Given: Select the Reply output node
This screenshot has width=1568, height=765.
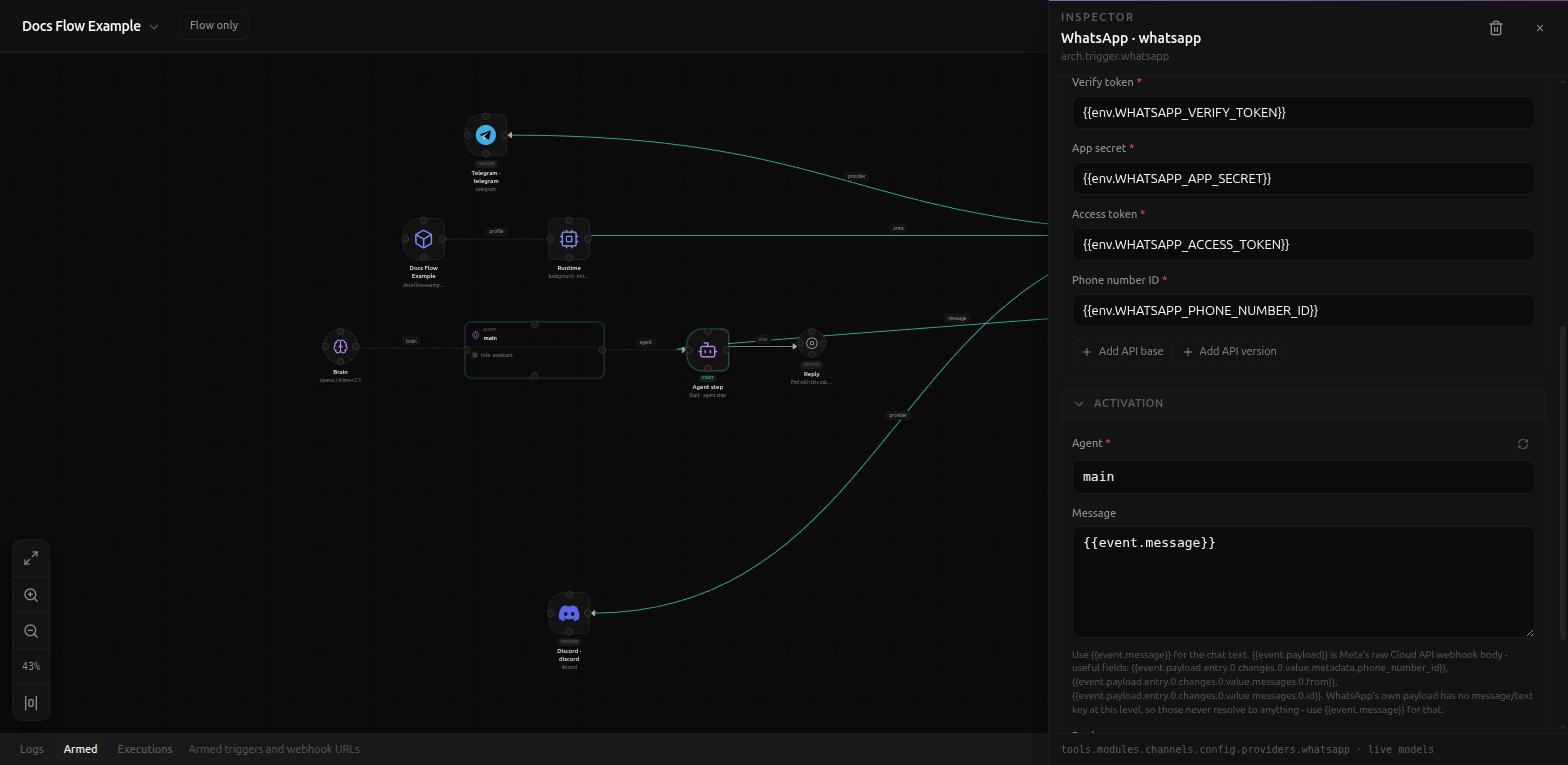Looking at the screenshot, I should (x=812, y=343).
